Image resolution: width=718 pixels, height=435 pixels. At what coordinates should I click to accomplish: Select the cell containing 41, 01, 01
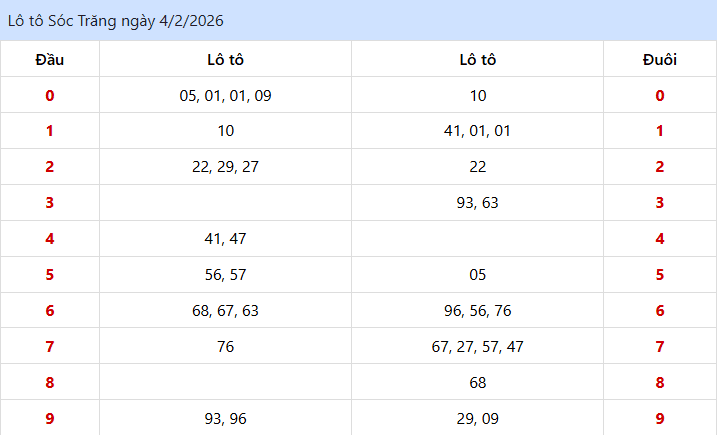coord(477,131)
